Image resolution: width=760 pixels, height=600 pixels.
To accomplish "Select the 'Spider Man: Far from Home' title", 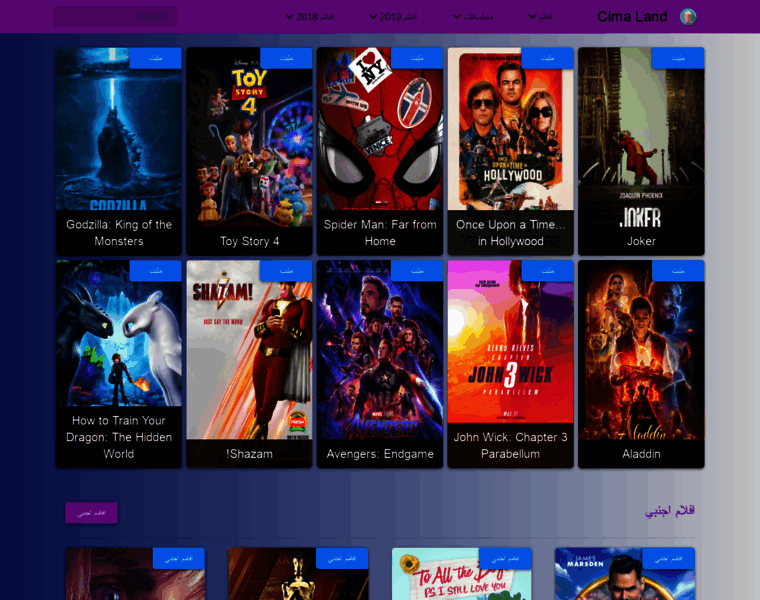I will 380,233.
